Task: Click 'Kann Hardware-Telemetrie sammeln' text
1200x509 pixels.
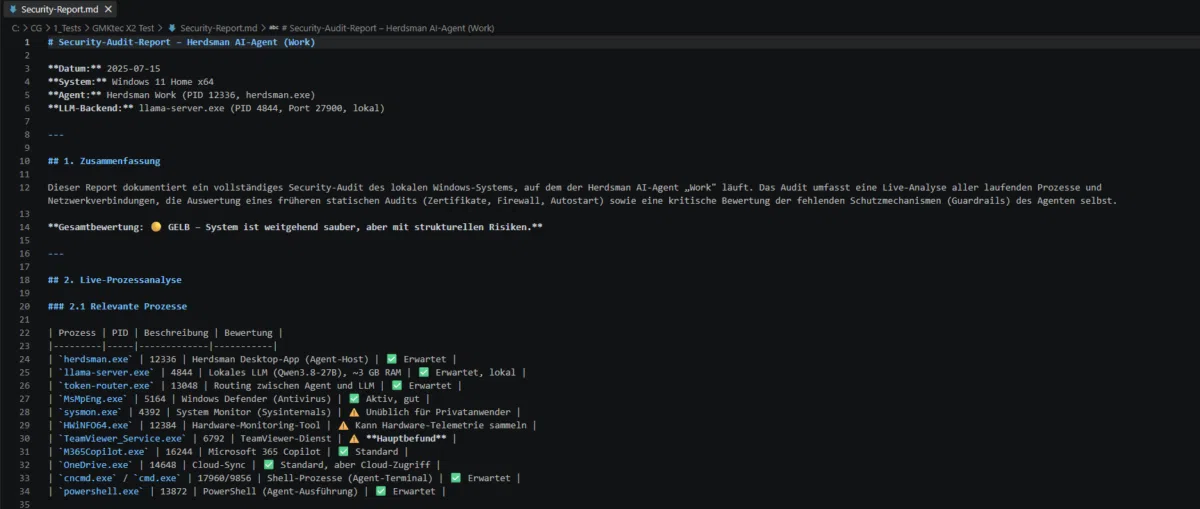Action: pos(439,425)
